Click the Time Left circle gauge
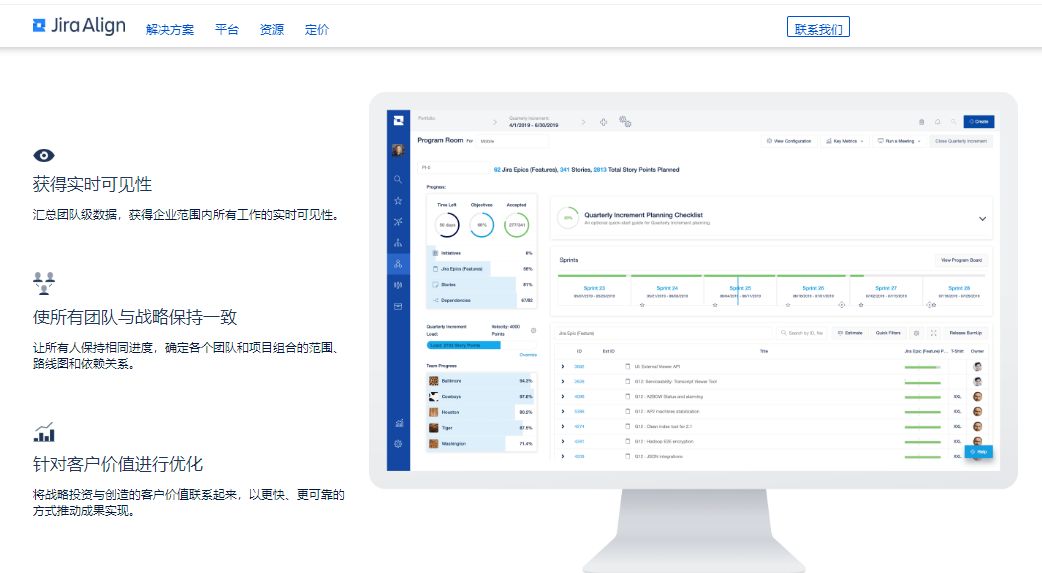Screen dimensions: 1042x573 pyautogui.click(x=447, y=225)
